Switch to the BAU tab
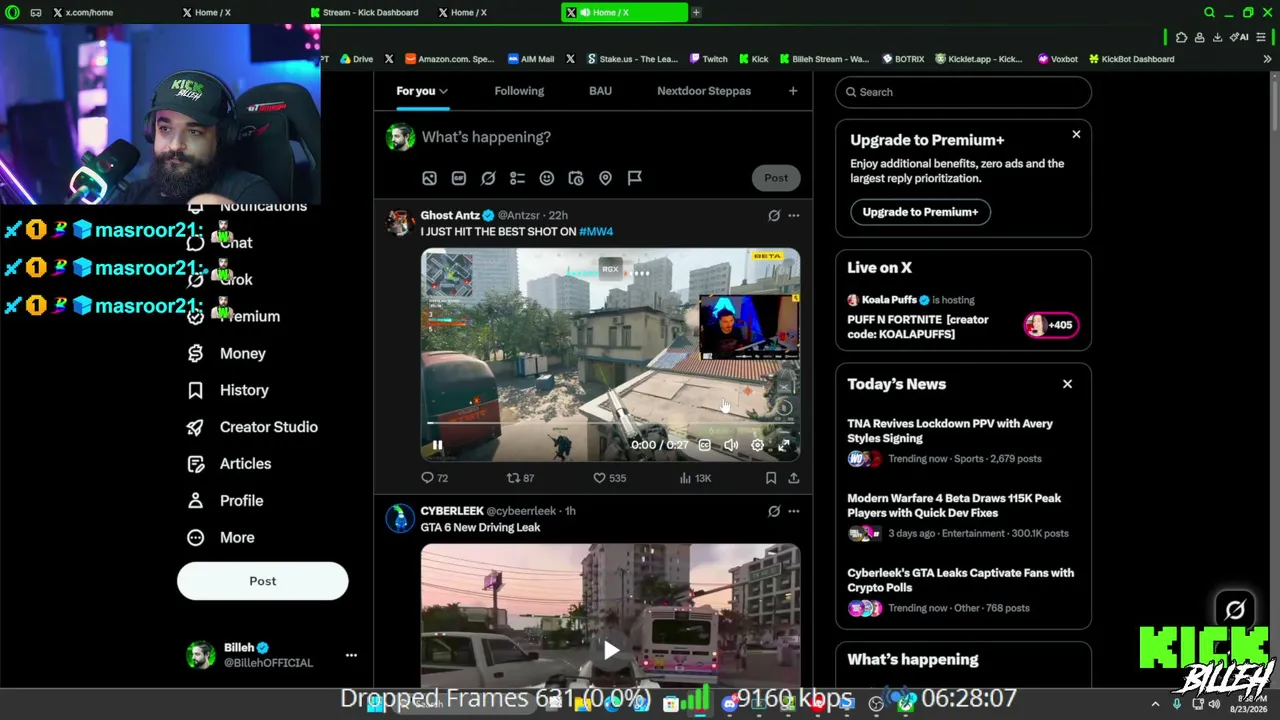The width and height of the screenshot is (1280, 720). (600, 91)
